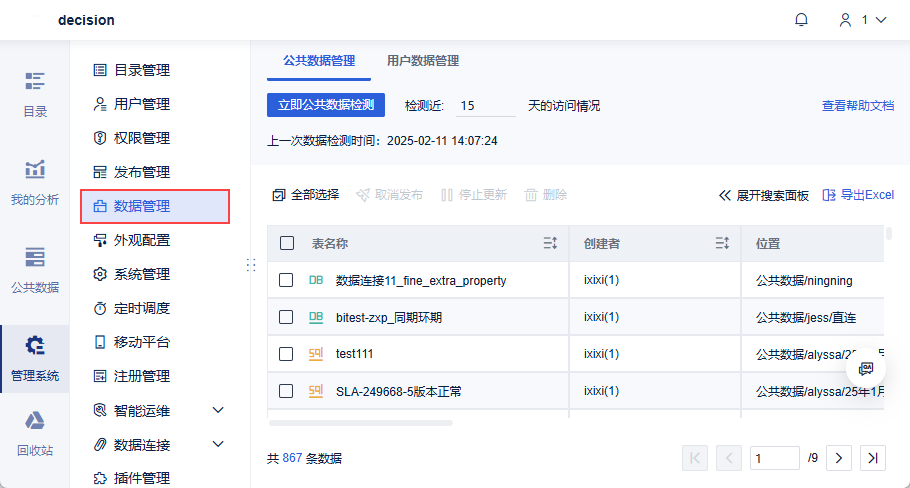Tick the header select-all checkbox
This screenshot has height=488, width=910.
coord(287,243)
